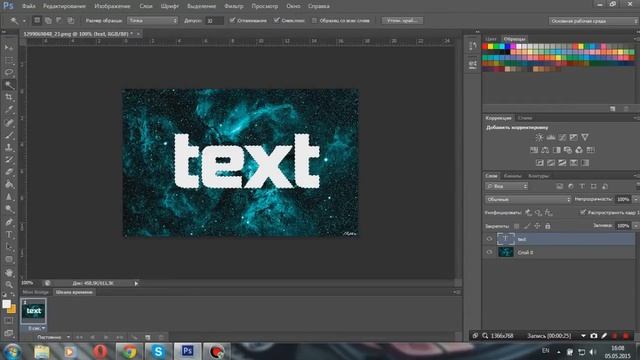Open layer filter kind dropdown (Вид)
This screenshot has height=360, width=640.
coord(507,186)
